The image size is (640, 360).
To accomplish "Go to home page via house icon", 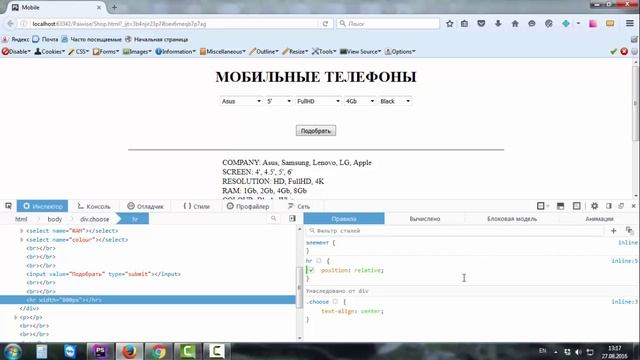I will click(x=515, y=24).
